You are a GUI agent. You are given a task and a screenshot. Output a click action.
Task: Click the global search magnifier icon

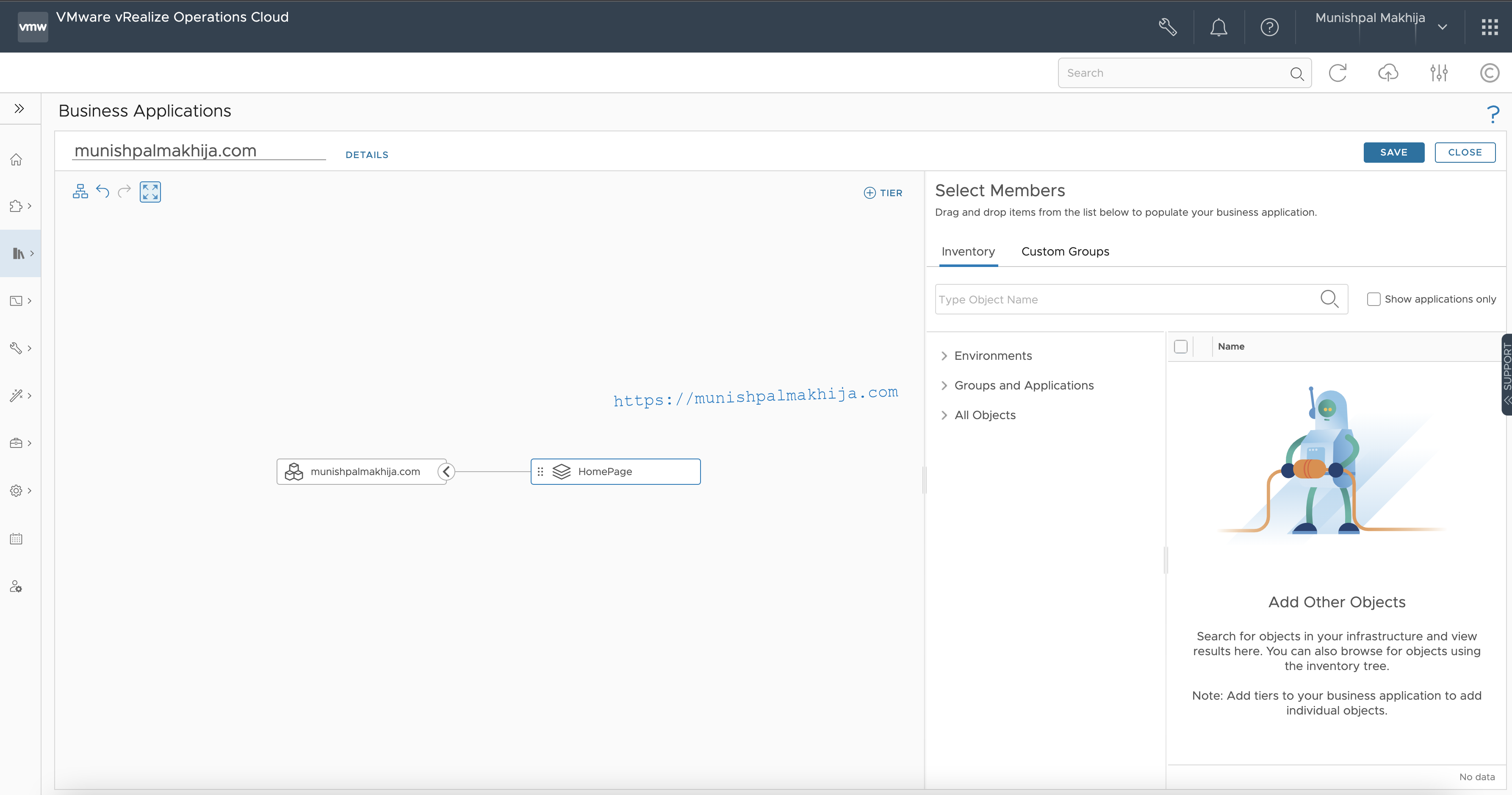click(x=1296, y=73)
